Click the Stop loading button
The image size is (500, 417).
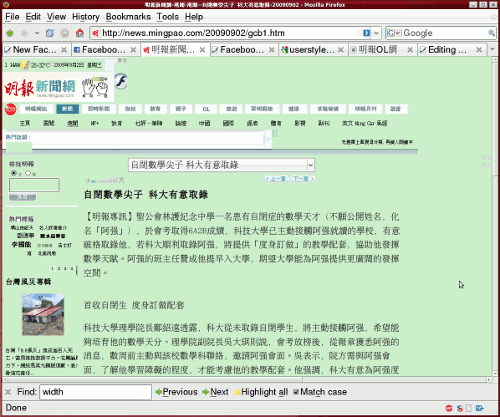(x=65, y=33)
